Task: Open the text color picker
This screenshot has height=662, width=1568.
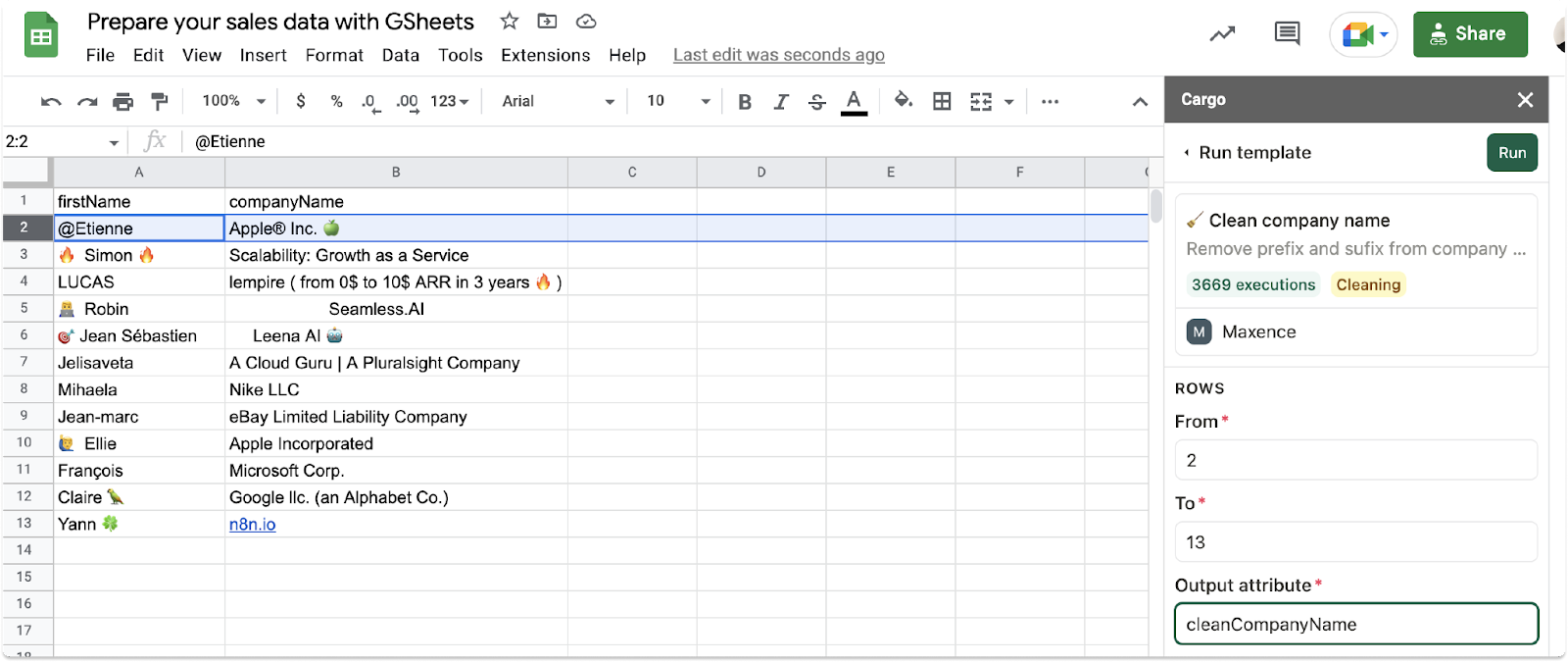Action: [854, 102]
